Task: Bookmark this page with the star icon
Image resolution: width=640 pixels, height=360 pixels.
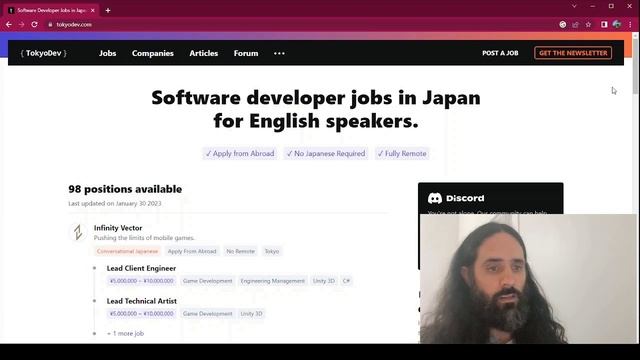Action: pyautogui.click(x=588, y=24)
